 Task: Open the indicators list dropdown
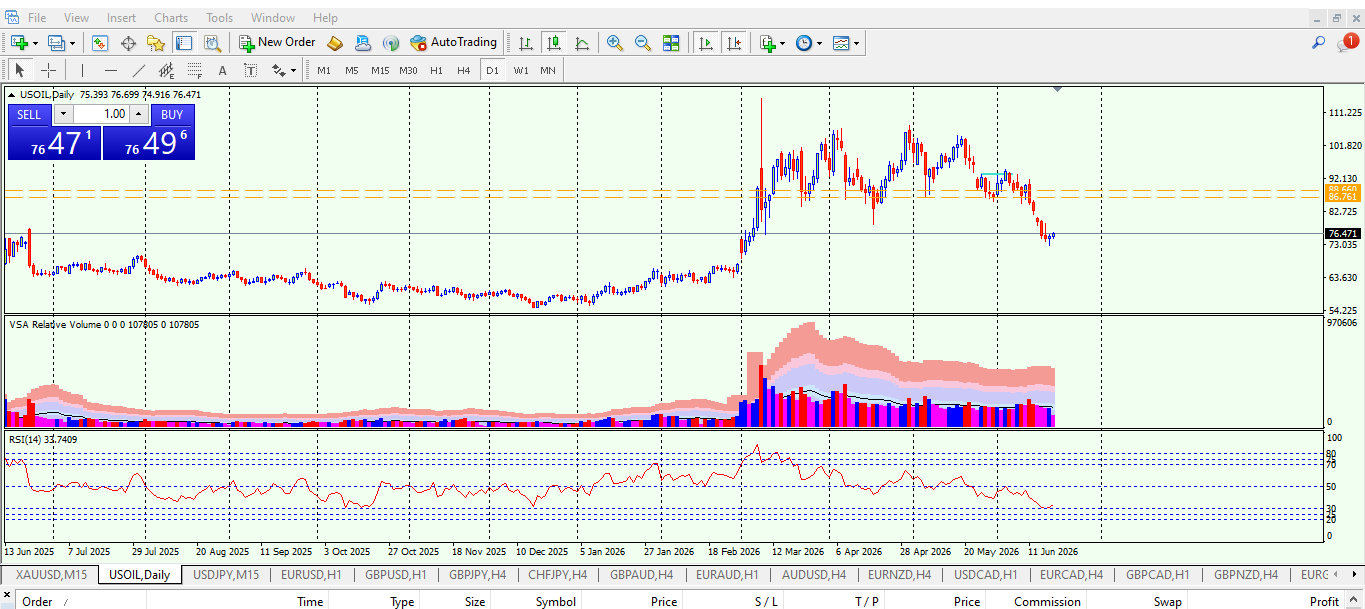point(772,43)
